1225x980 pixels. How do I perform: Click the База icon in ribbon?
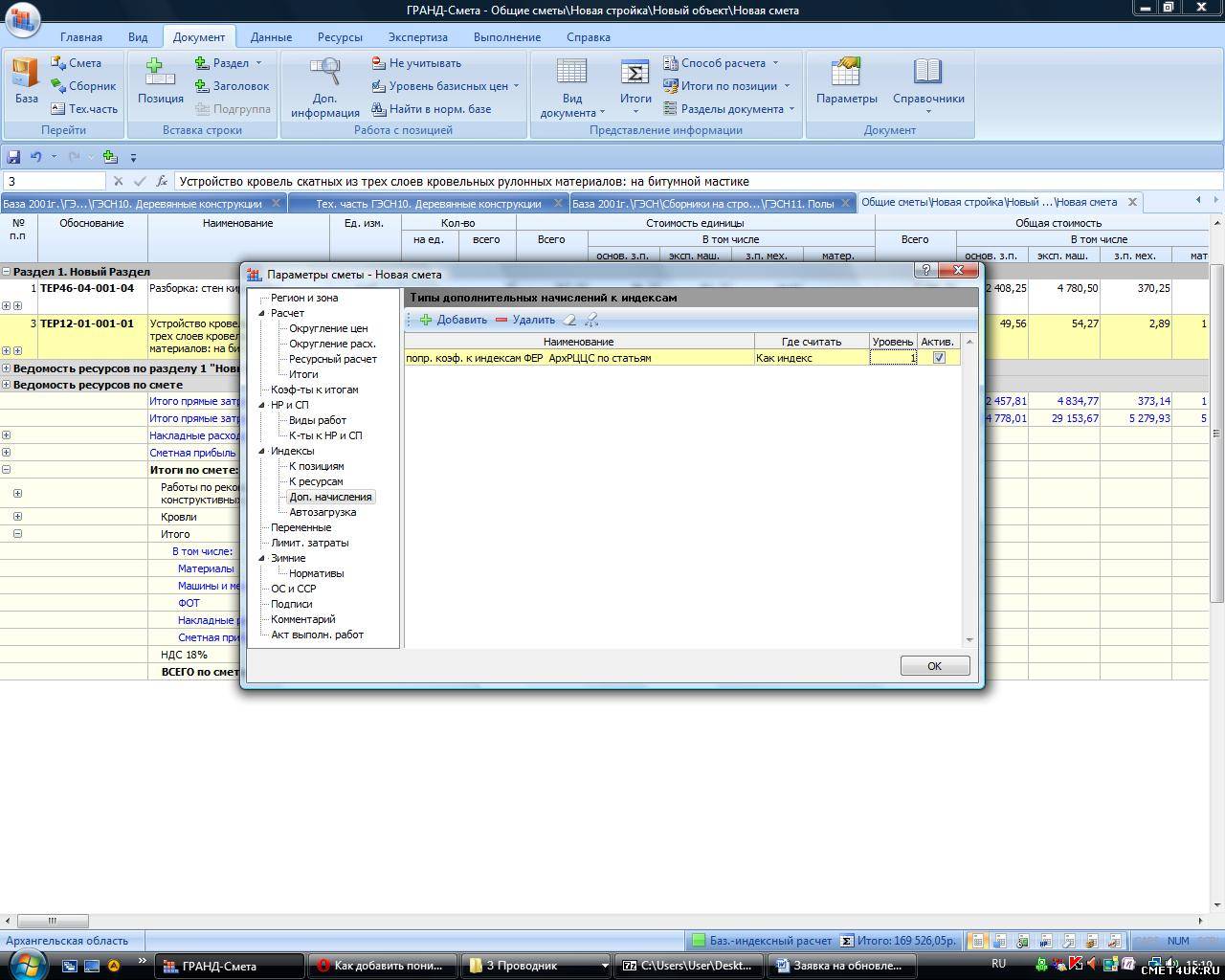[x=26, y=80]
